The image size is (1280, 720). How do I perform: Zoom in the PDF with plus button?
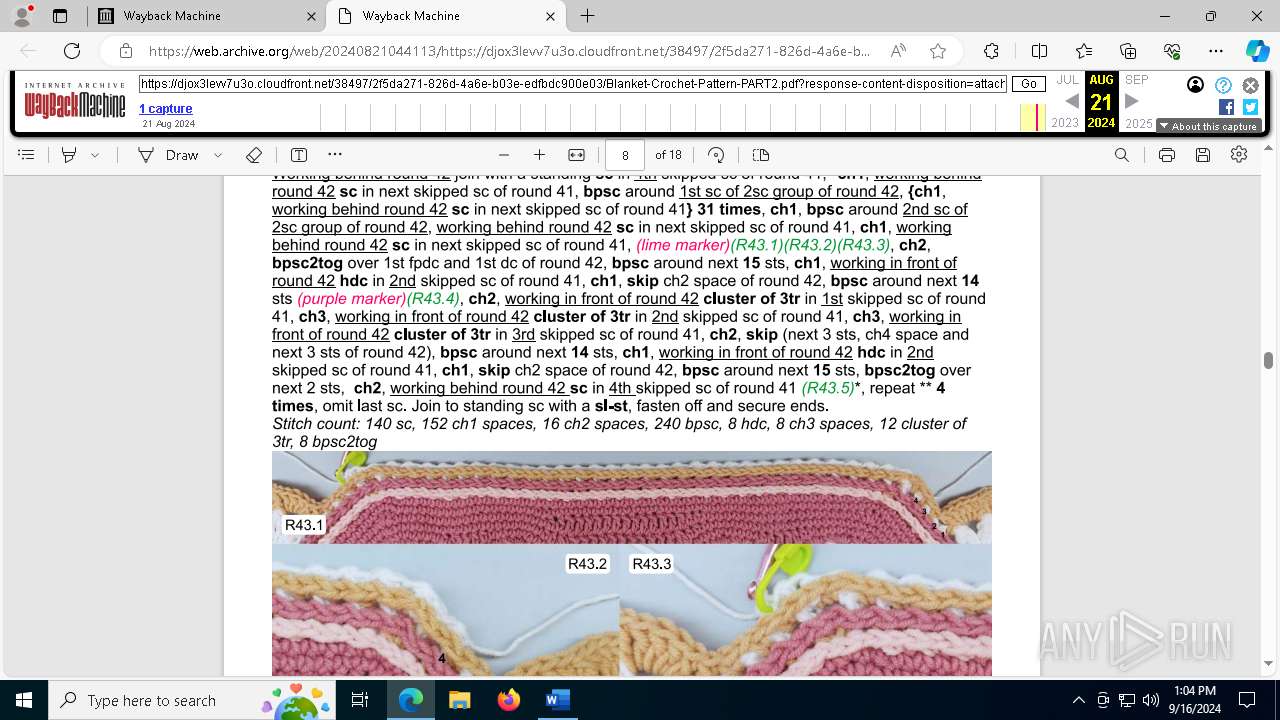click(x=540, y=155)
